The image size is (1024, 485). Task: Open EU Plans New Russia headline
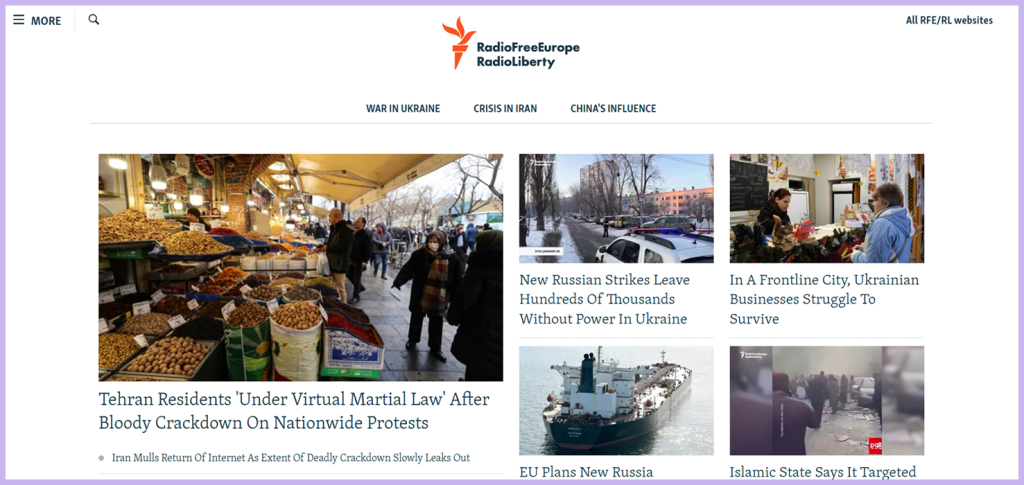click(x=586, y=472)
